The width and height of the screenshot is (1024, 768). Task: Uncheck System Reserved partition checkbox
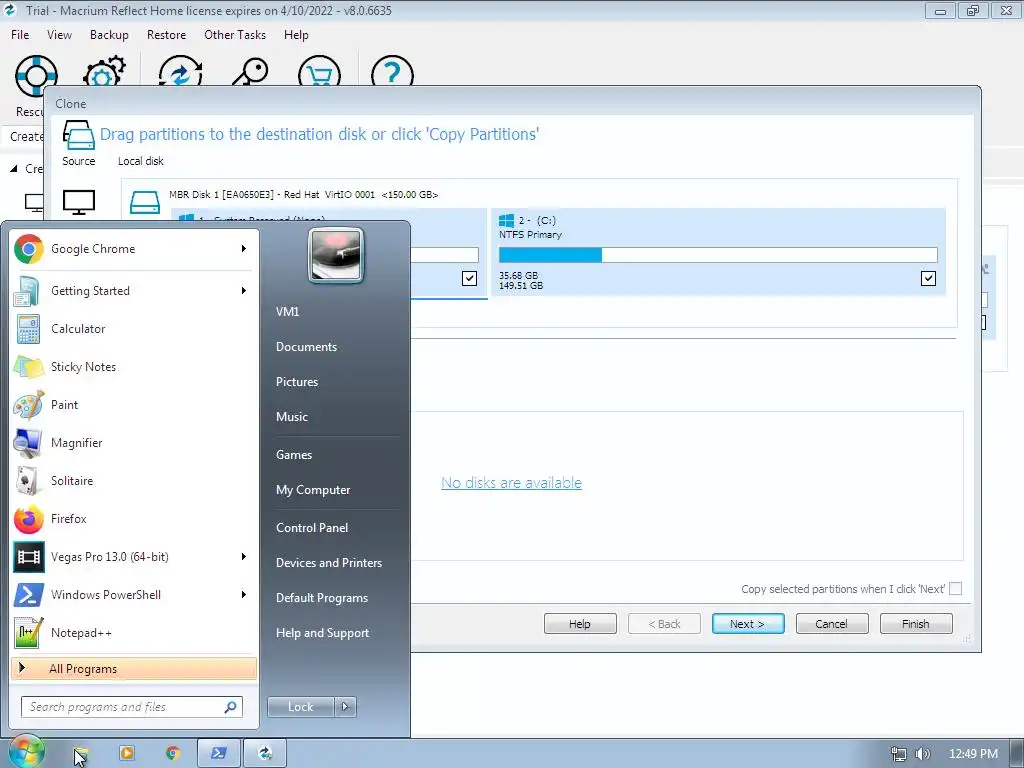pos(469,278)
